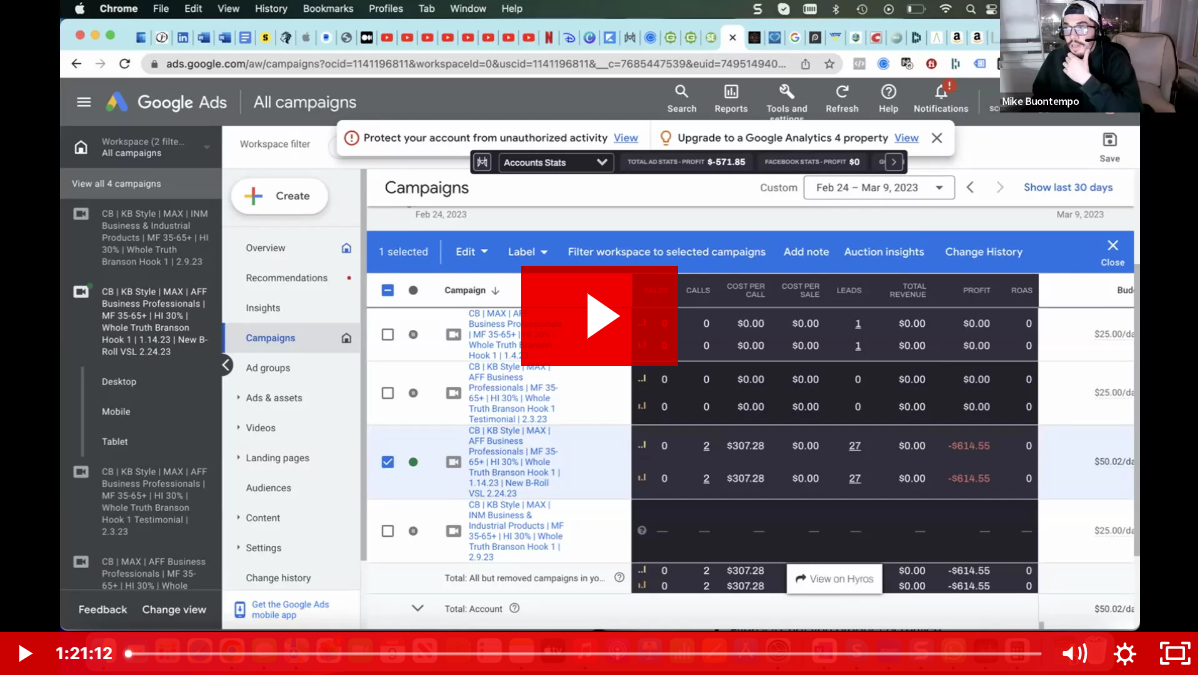Open the Help question mark icon
Image resolution: width=1198 pixels, height=675 pixels.
pos(888,92)
